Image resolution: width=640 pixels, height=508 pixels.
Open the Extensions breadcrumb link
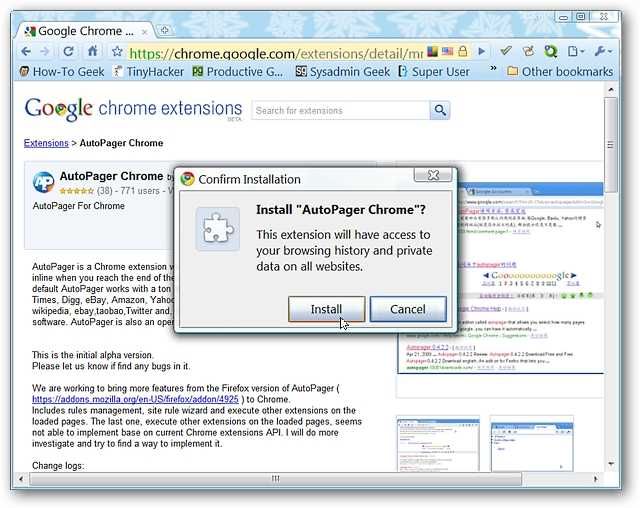[x=46, y=143]
